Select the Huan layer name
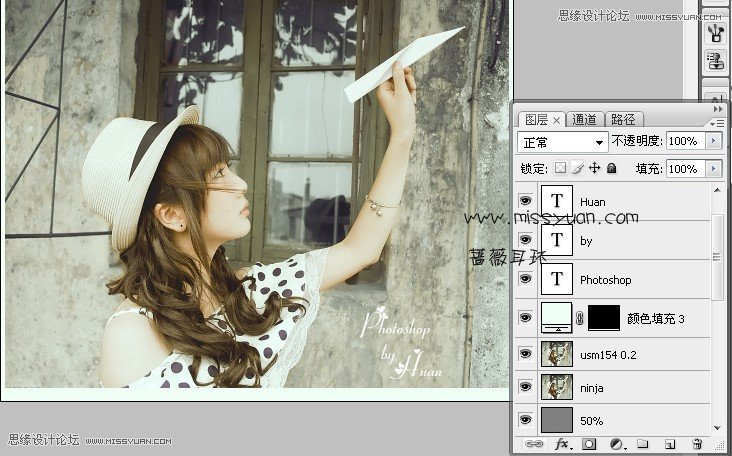Screen dimensions: 732x456 click(x=592, y=202)
